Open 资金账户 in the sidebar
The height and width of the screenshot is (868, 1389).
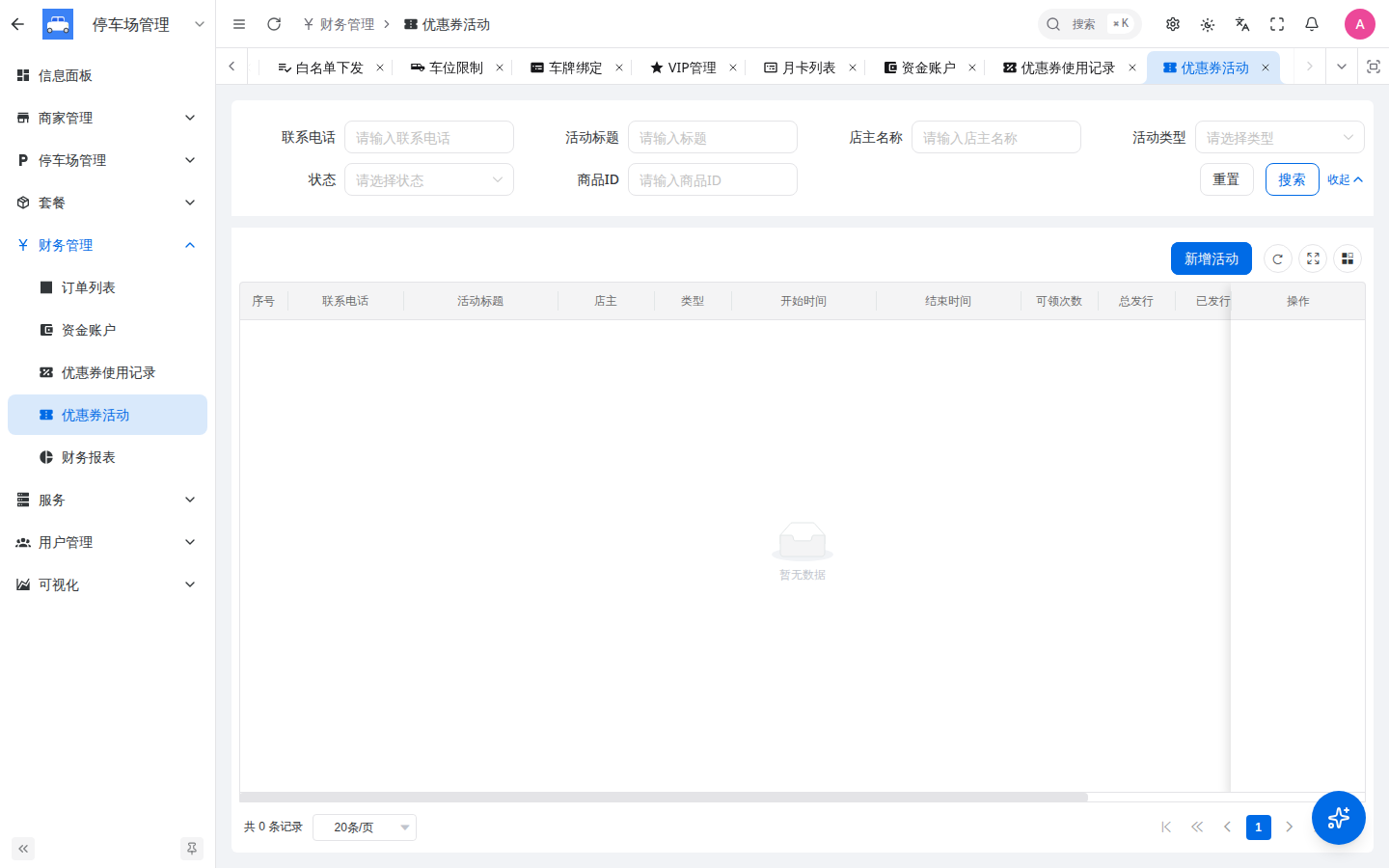pos(107,330)
